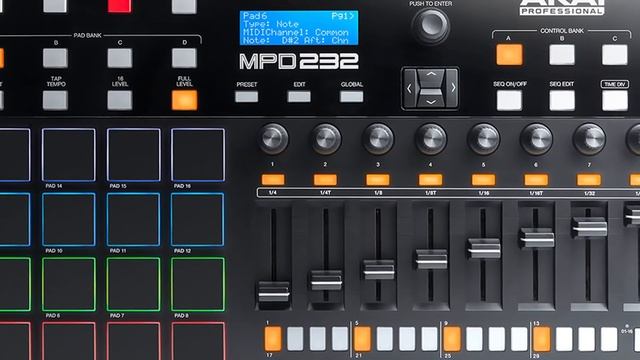Choose the 1/16 time division button
640x360 pixels.
(483, 180)
